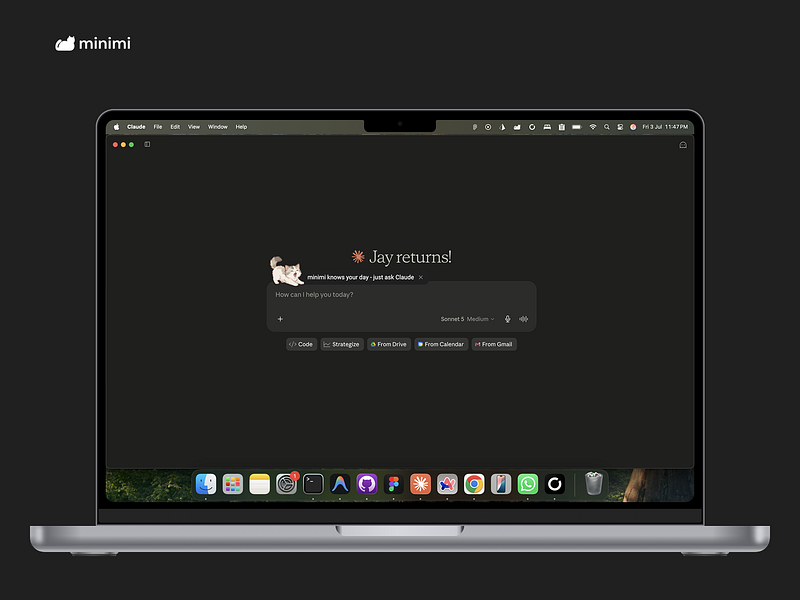Open GitHub Desktop from the Dock
The image size is (800, 600).
pos(367,484)
